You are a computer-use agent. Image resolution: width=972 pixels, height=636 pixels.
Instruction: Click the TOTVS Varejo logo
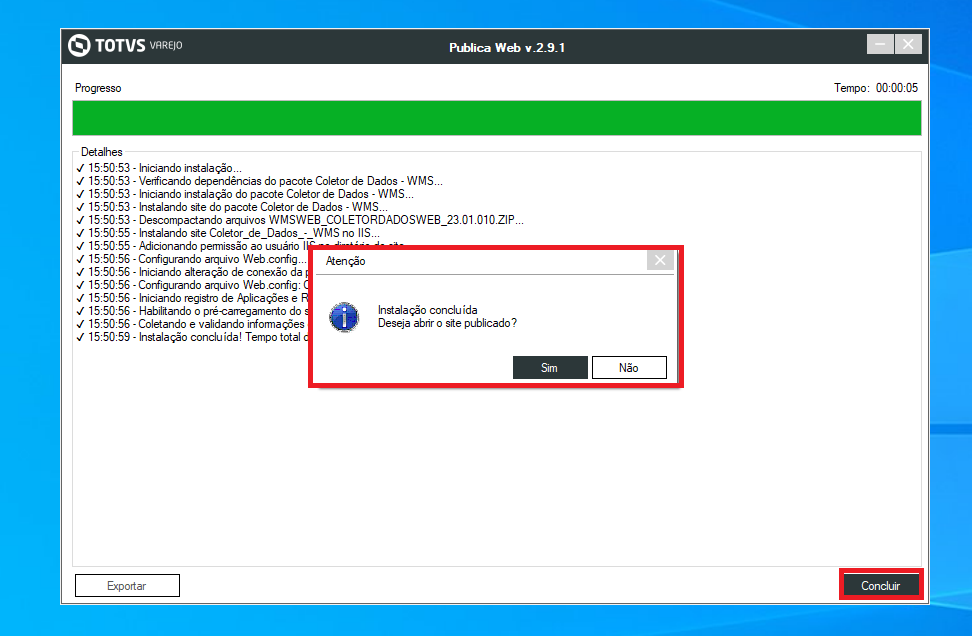125,45
